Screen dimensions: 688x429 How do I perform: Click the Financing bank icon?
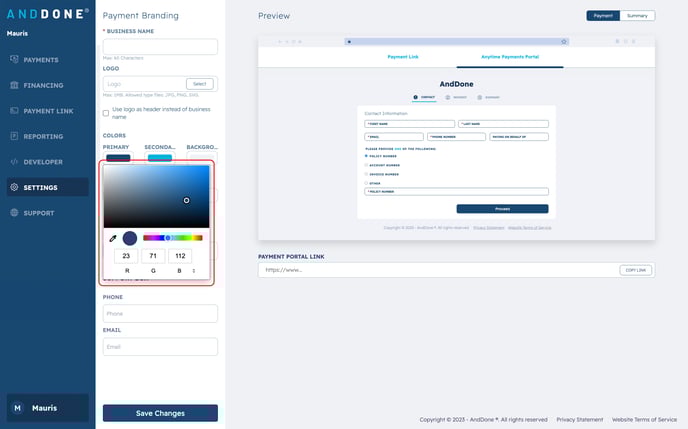14,85
